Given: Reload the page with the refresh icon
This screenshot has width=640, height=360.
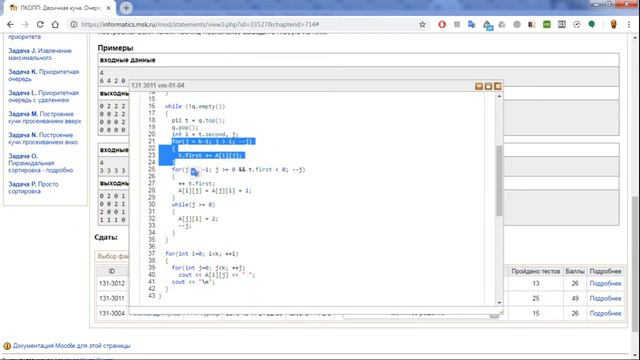Looking at the screenshot, I should coord(40,24).
